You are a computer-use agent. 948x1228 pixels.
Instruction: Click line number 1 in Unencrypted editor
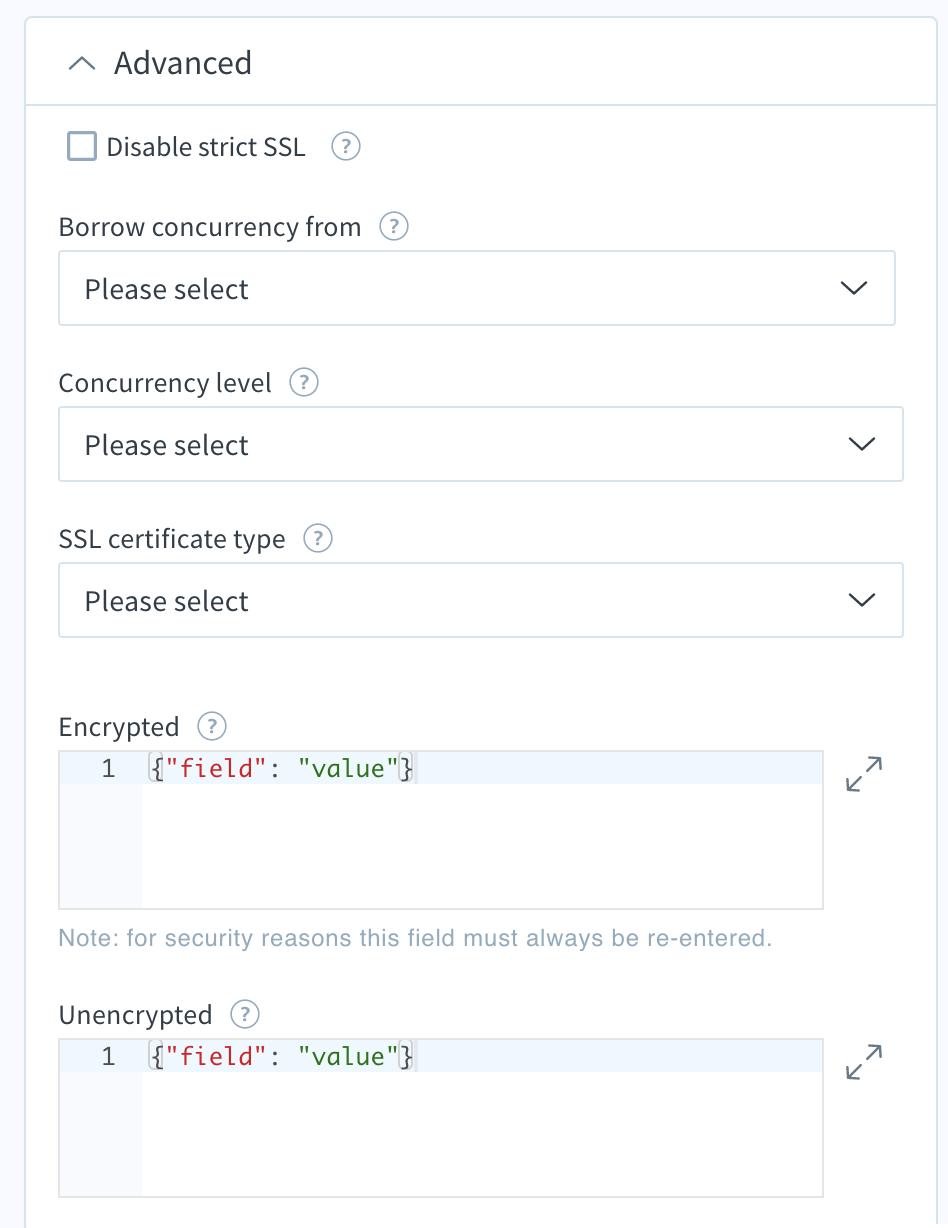click(x=108, y=1057)
